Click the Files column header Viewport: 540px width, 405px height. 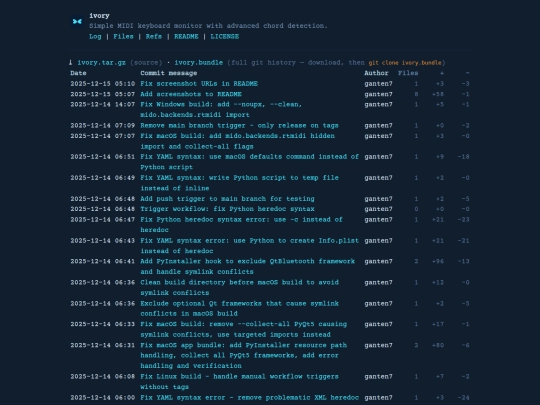click(x=408, y=73)
